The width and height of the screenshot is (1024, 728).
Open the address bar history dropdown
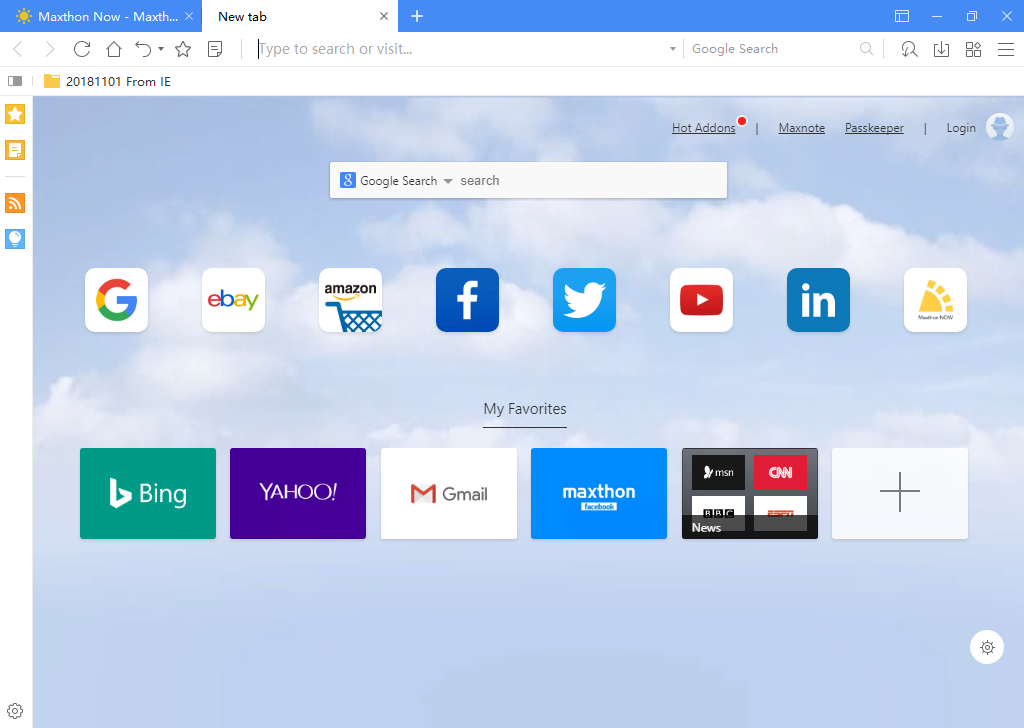[673, 49]
